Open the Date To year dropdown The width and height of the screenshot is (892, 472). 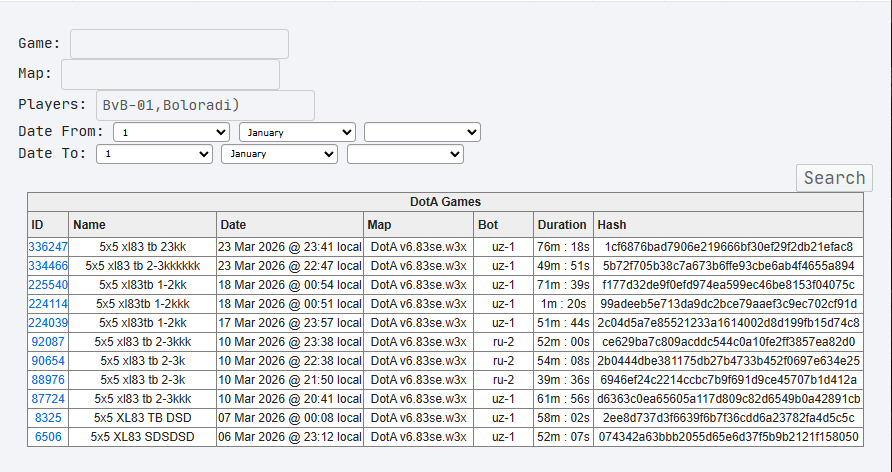(405, 155)
